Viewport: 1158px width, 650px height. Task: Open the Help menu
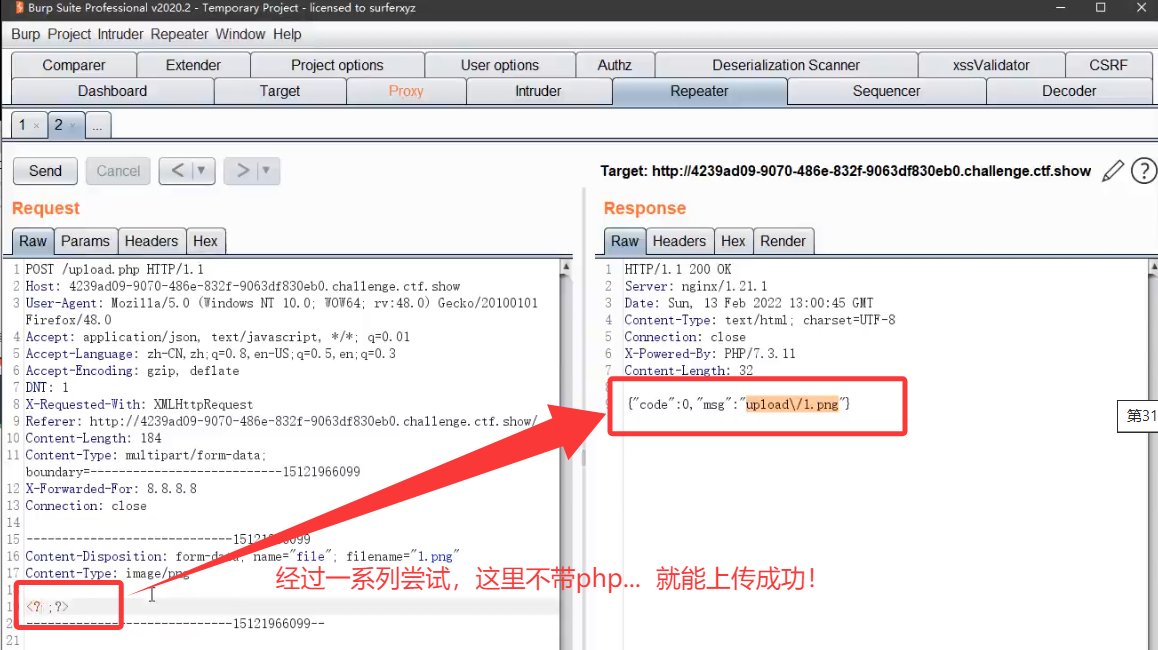pyautogui.click(x=287, y=34)
